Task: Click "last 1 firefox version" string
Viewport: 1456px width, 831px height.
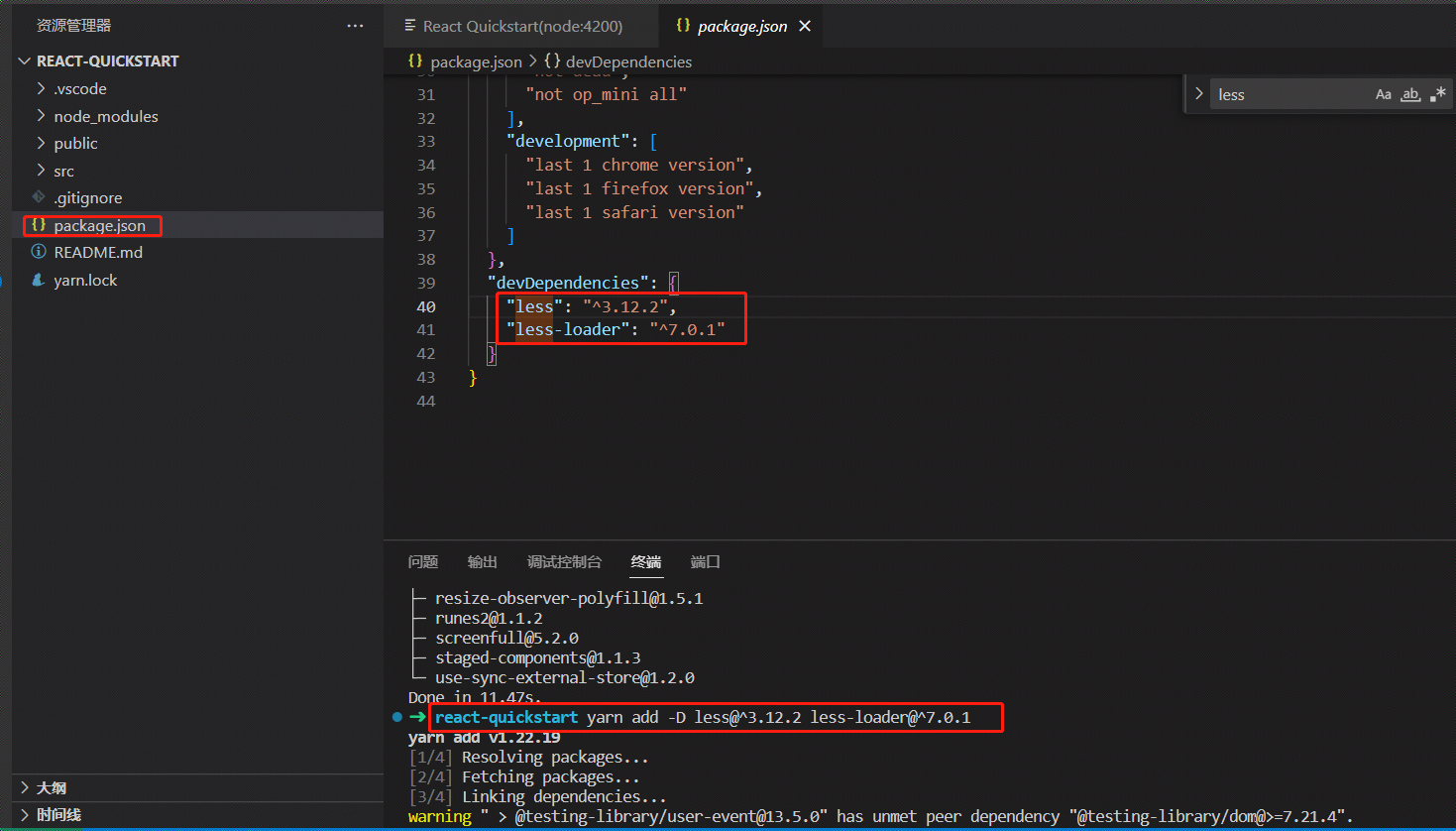Action: click(x=639, y=188)
